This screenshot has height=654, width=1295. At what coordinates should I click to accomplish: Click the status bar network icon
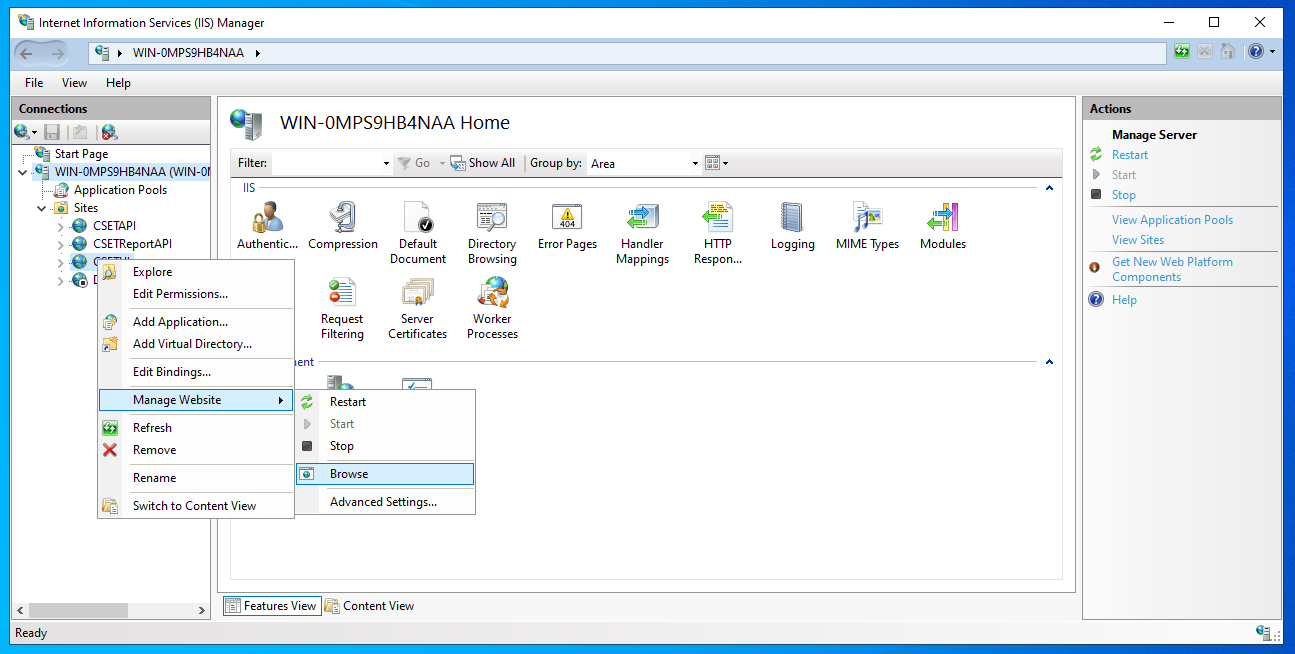coord(1264,632)
